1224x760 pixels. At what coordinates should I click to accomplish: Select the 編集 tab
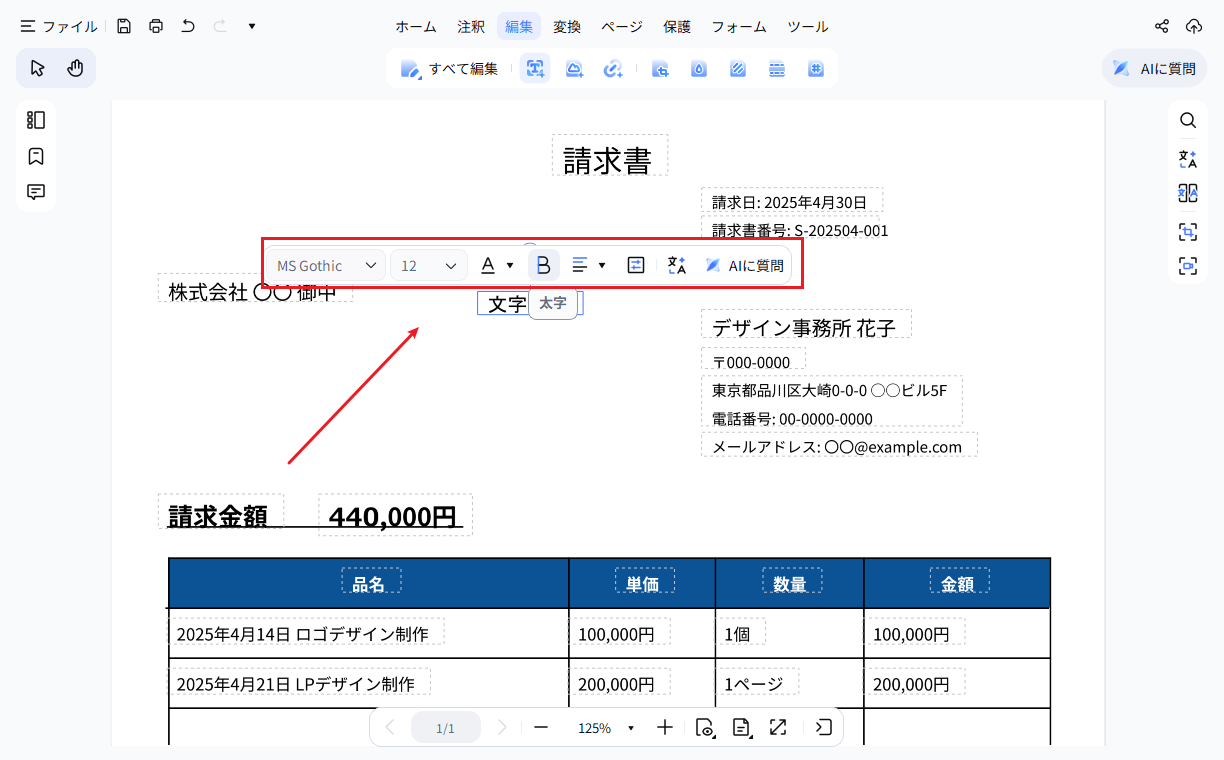[519, 27]
